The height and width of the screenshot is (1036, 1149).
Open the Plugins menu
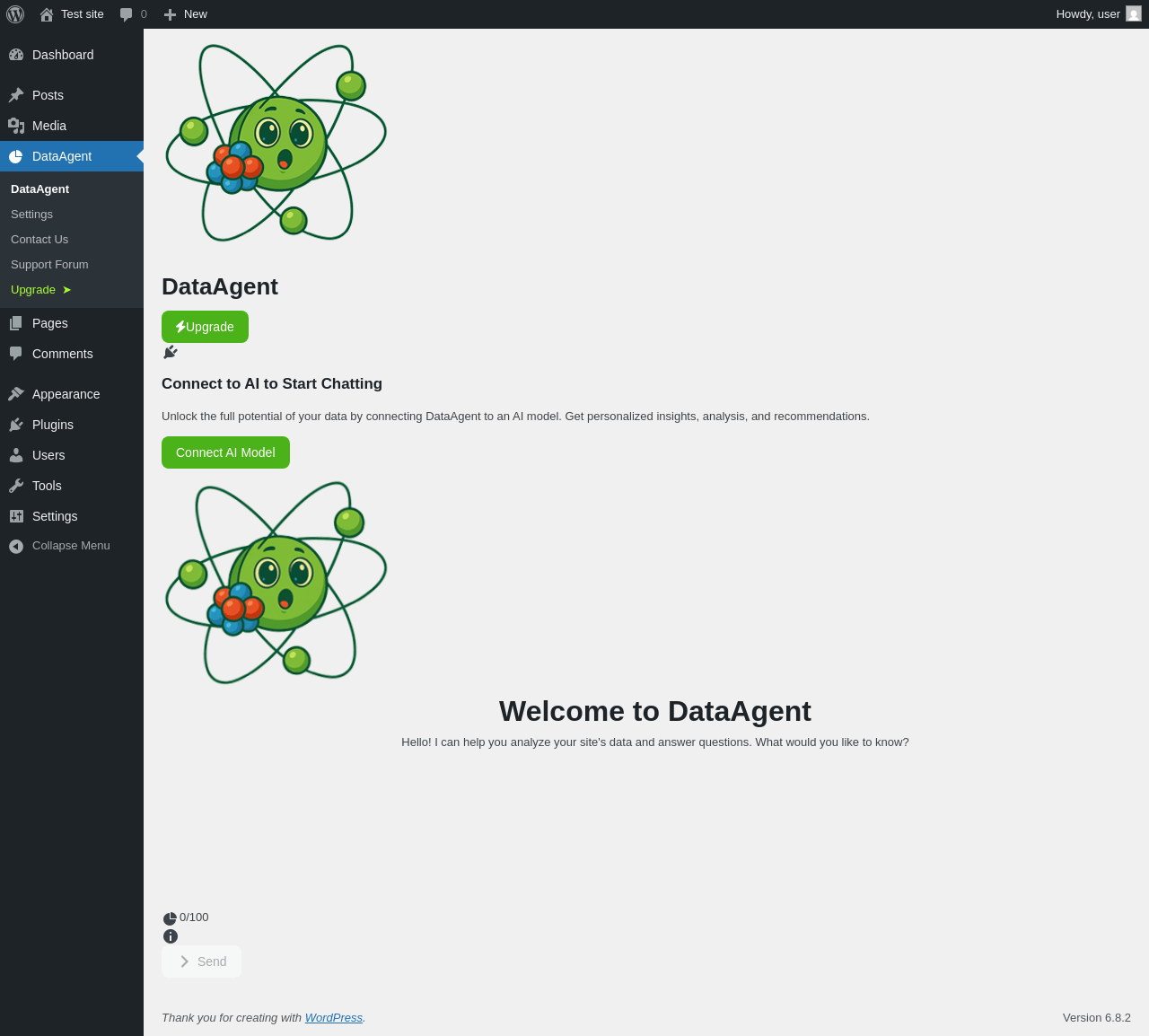click(x=72, y=425)
